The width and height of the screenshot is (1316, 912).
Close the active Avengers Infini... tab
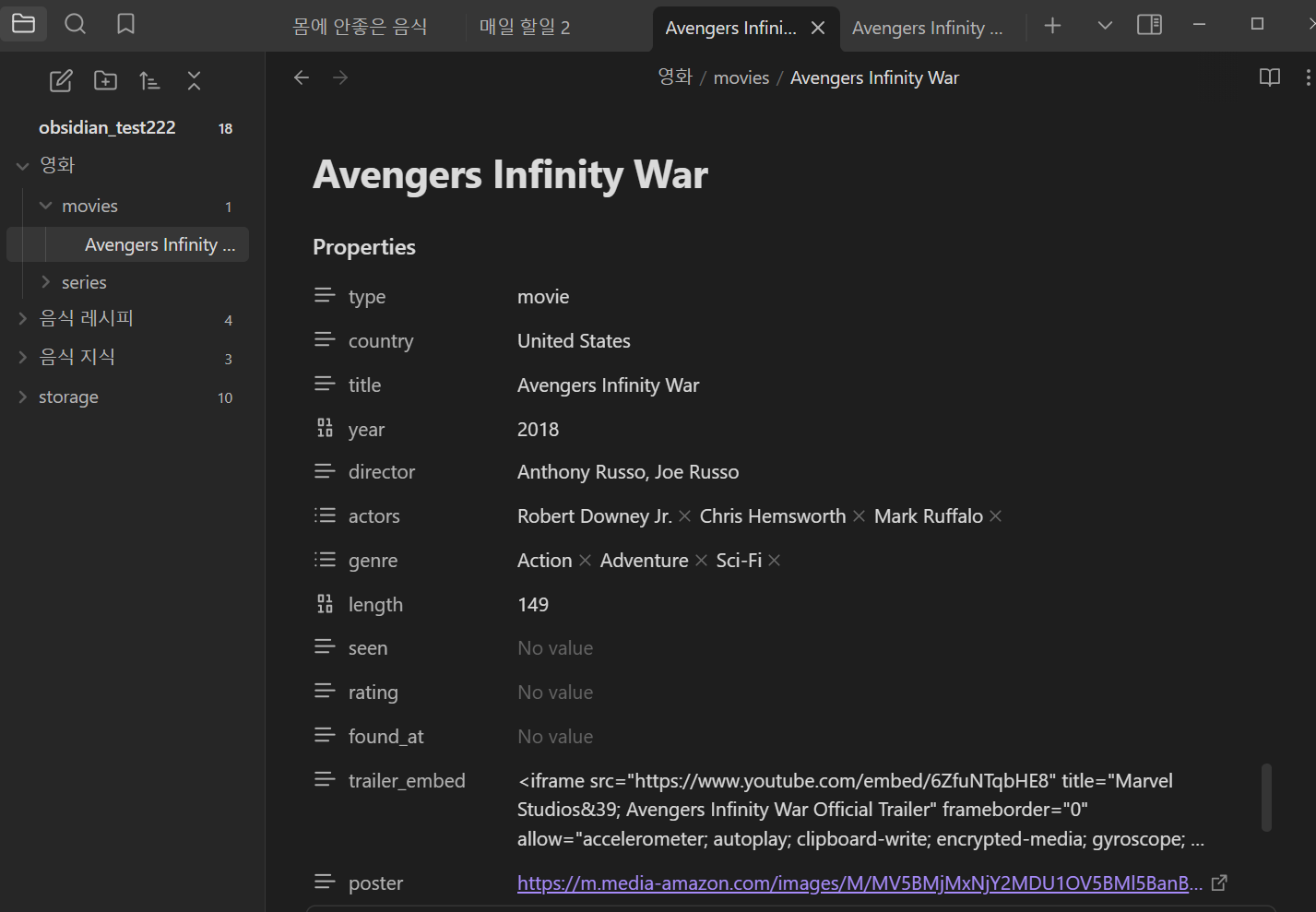click(x=818, y=28)
